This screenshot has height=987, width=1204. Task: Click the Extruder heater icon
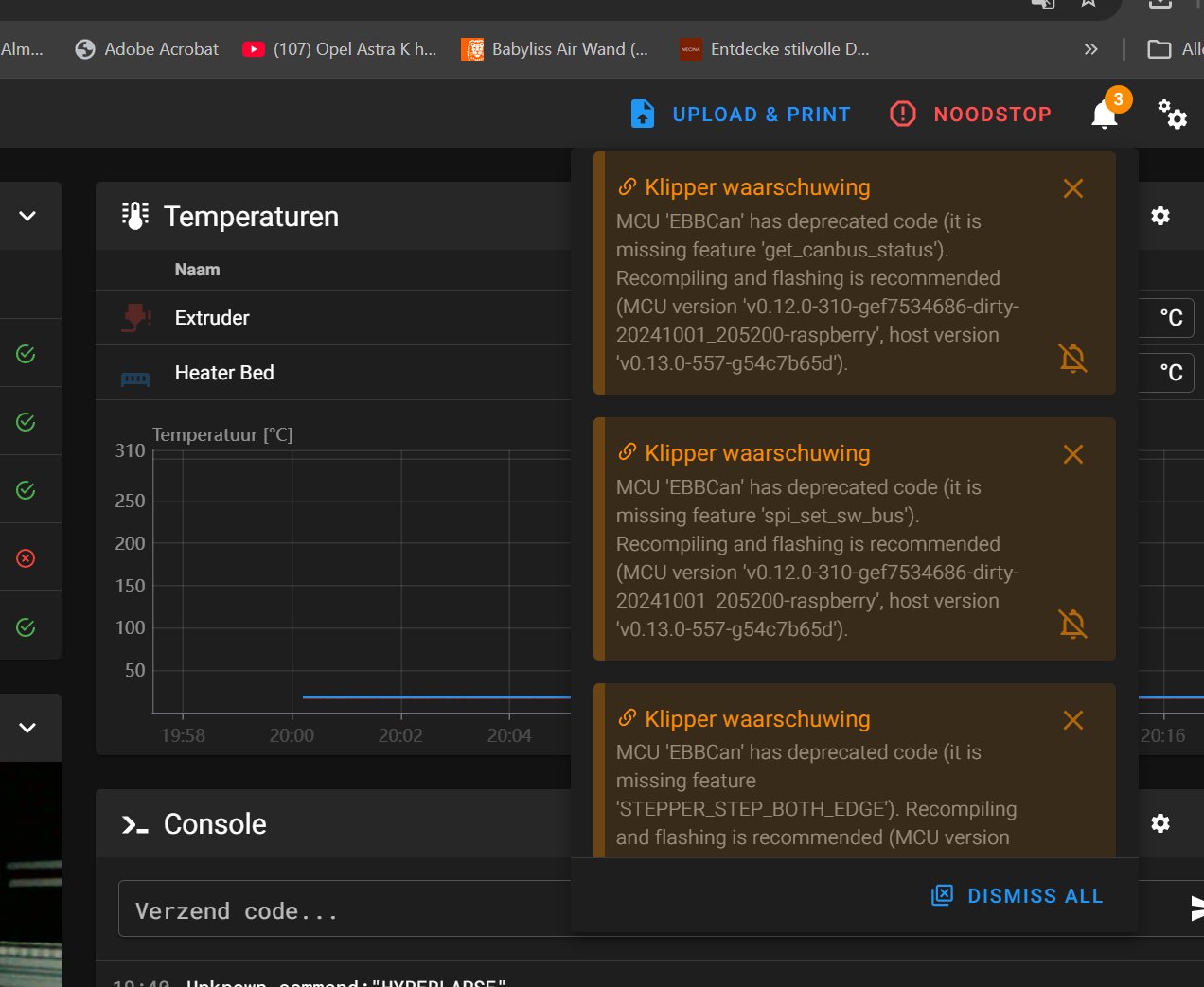point(136,318)
